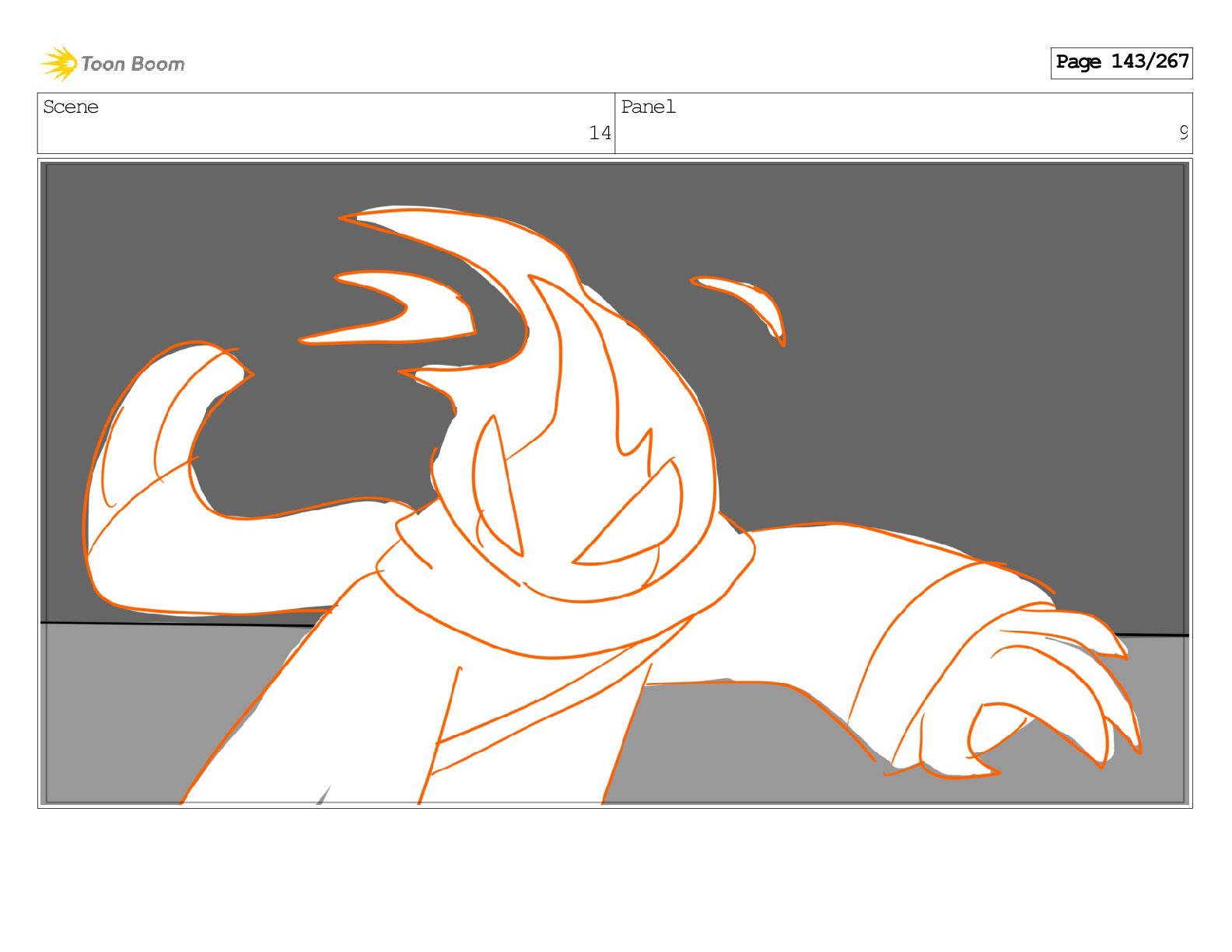The image size is (1232, 952).
Task: Click the scene number '14'
Action: click(600, 133)
